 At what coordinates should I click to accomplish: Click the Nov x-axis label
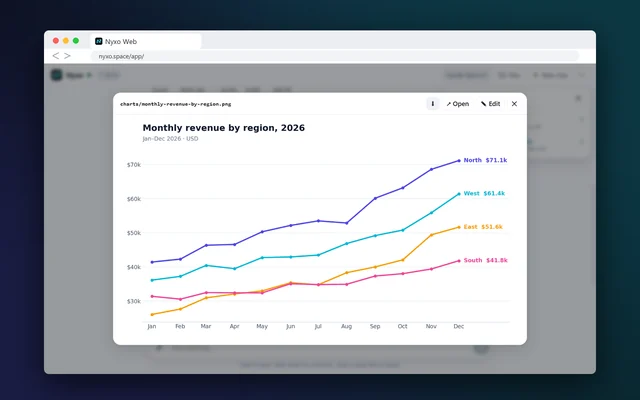[431, 326]
